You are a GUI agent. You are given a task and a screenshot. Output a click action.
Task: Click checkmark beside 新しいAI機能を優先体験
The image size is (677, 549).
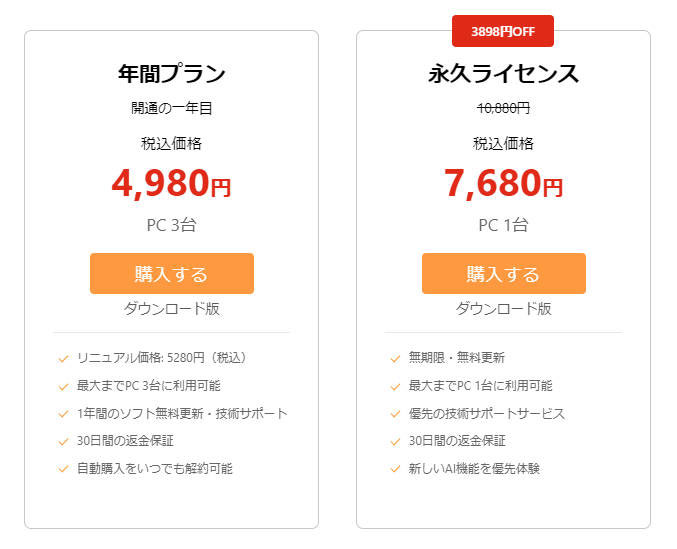(396, 469)
